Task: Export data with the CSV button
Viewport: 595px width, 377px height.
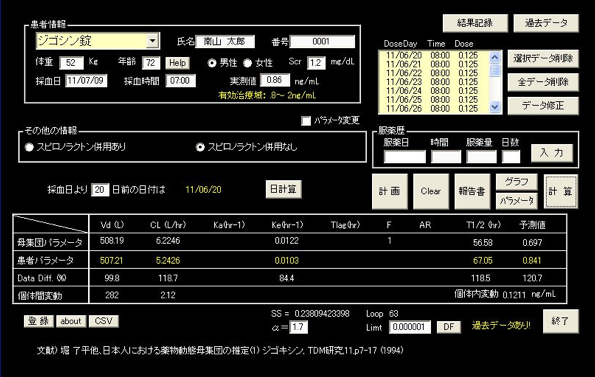Action: (x=104, y=321)
